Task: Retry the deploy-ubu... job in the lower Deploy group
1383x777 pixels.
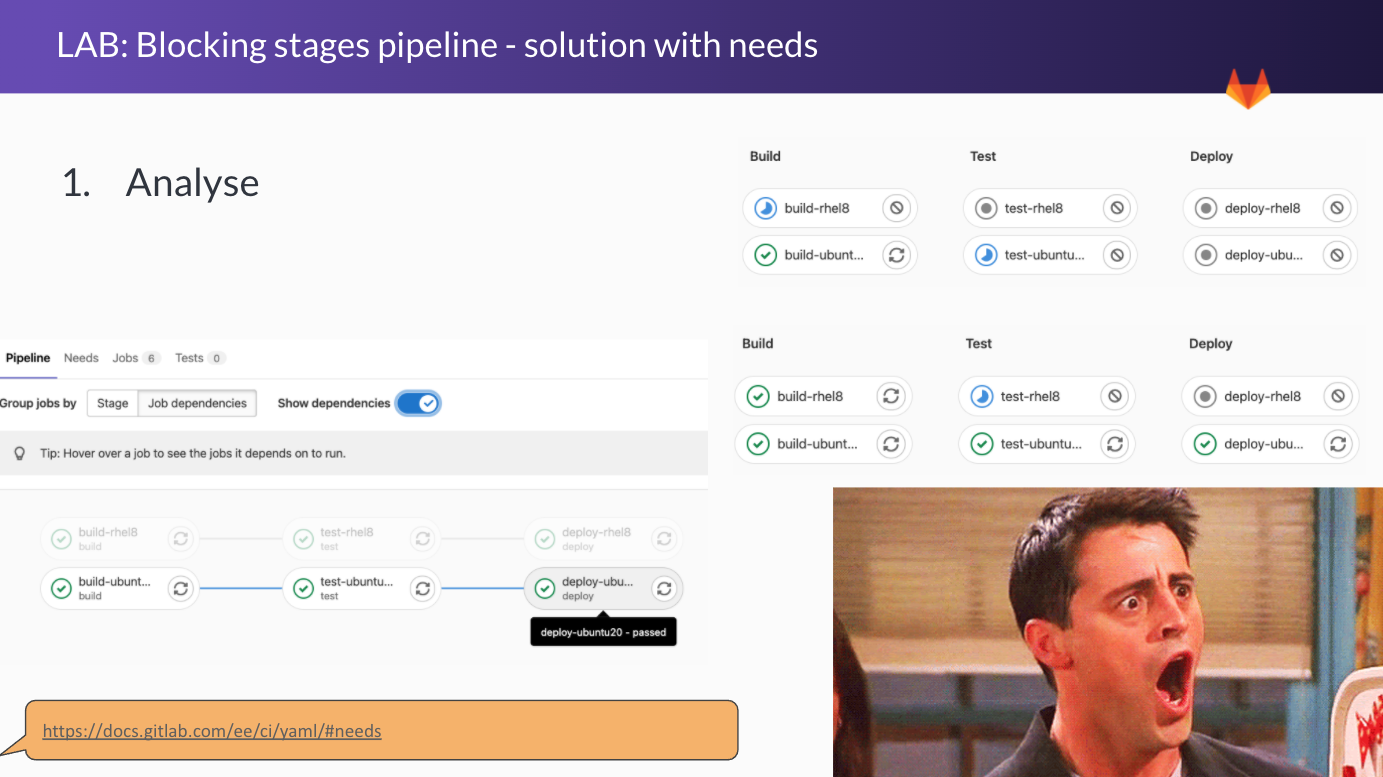Action: [x=1337, y=443]
